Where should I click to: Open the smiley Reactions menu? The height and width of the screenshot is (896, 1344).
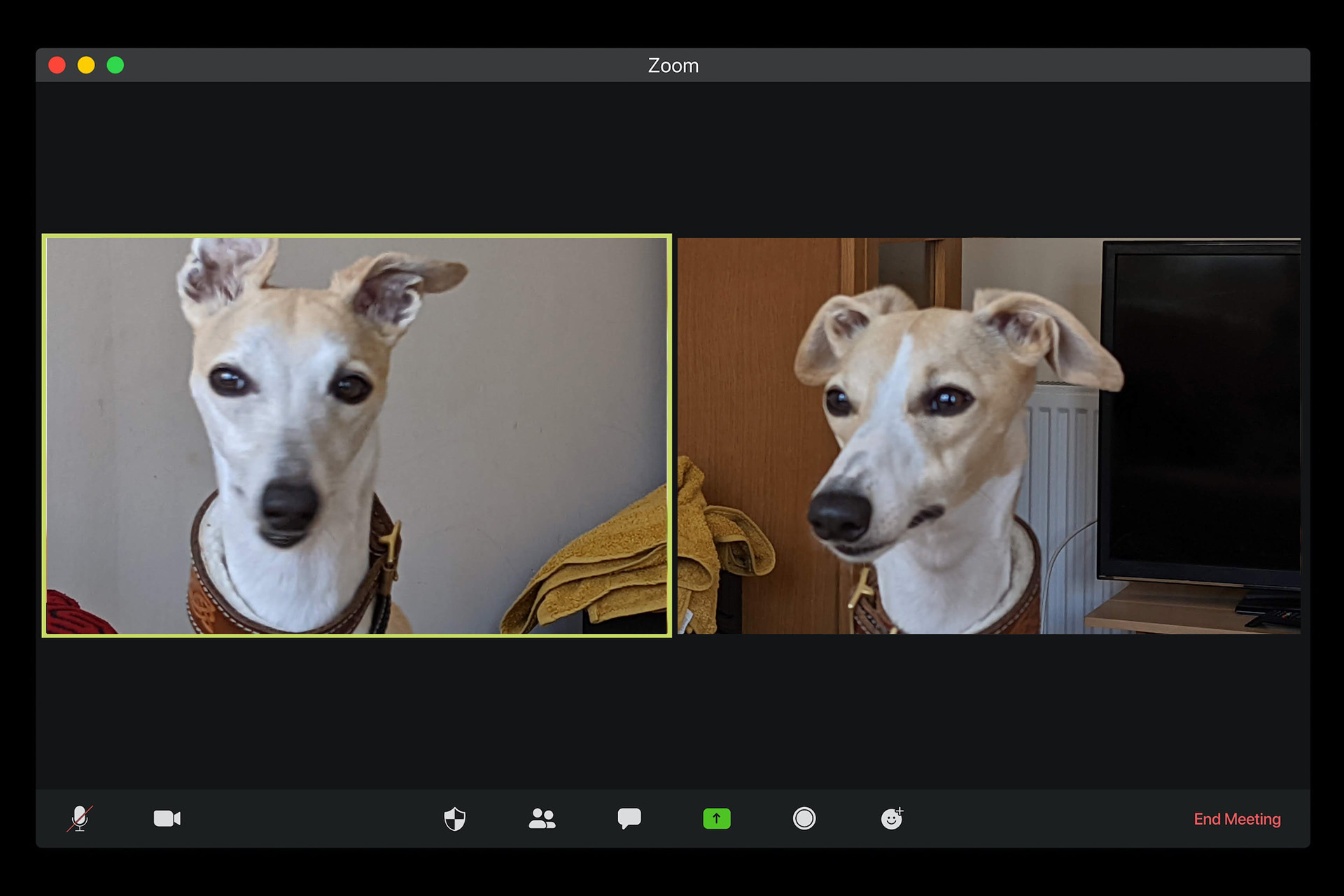[x=892, y=818]
